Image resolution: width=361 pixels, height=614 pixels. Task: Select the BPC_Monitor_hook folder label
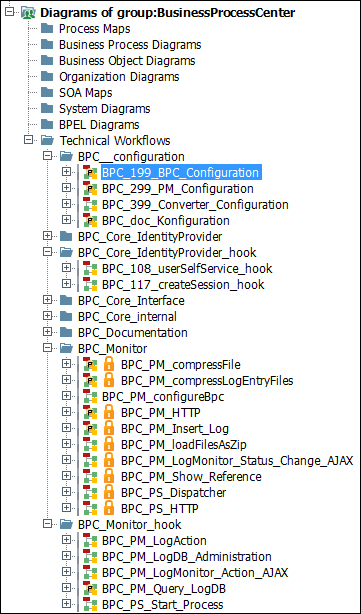129,524
